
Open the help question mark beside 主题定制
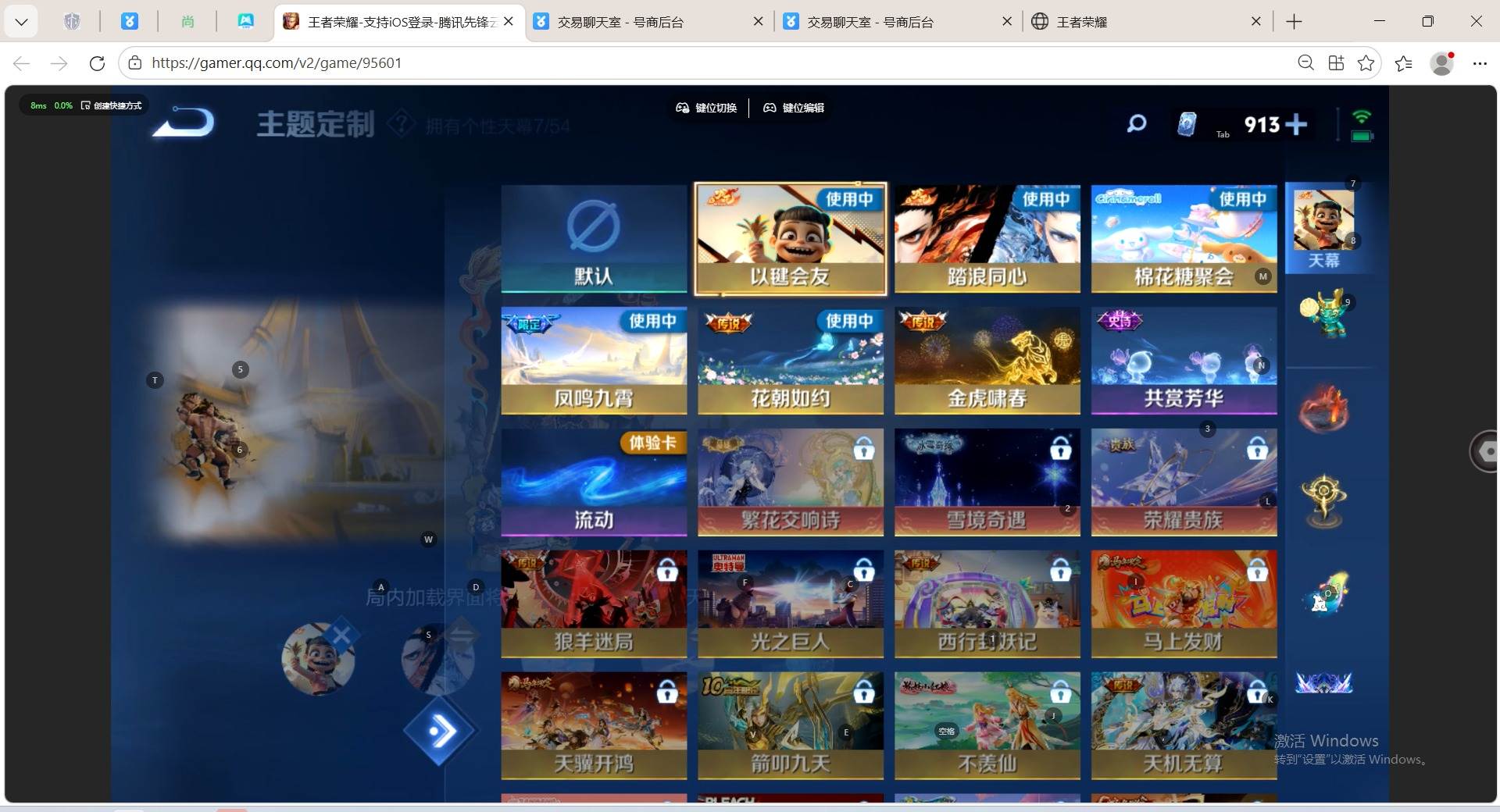[x=400, y=123]
